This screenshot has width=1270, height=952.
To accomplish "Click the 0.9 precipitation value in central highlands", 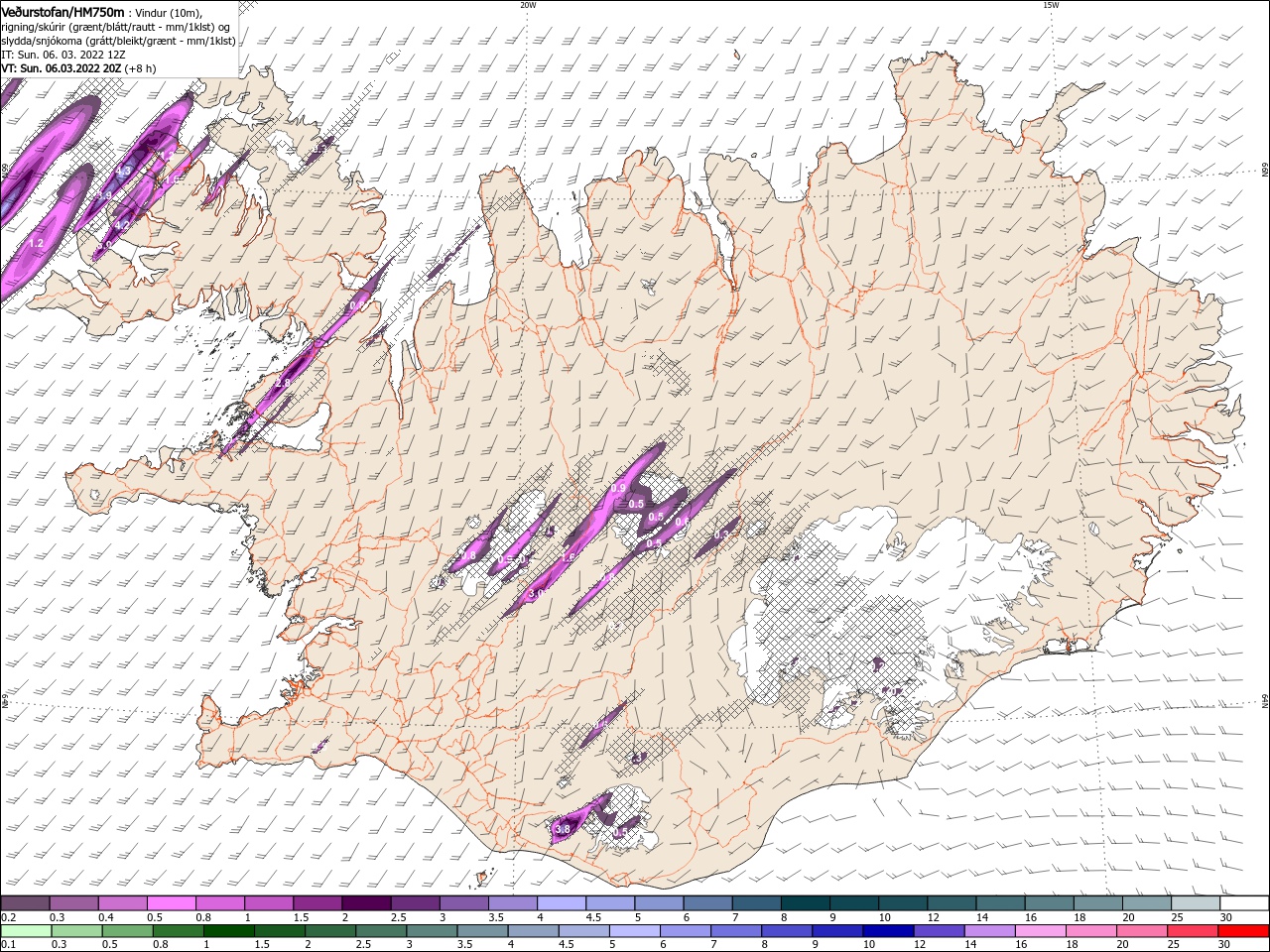I will [x=618, y=488].
